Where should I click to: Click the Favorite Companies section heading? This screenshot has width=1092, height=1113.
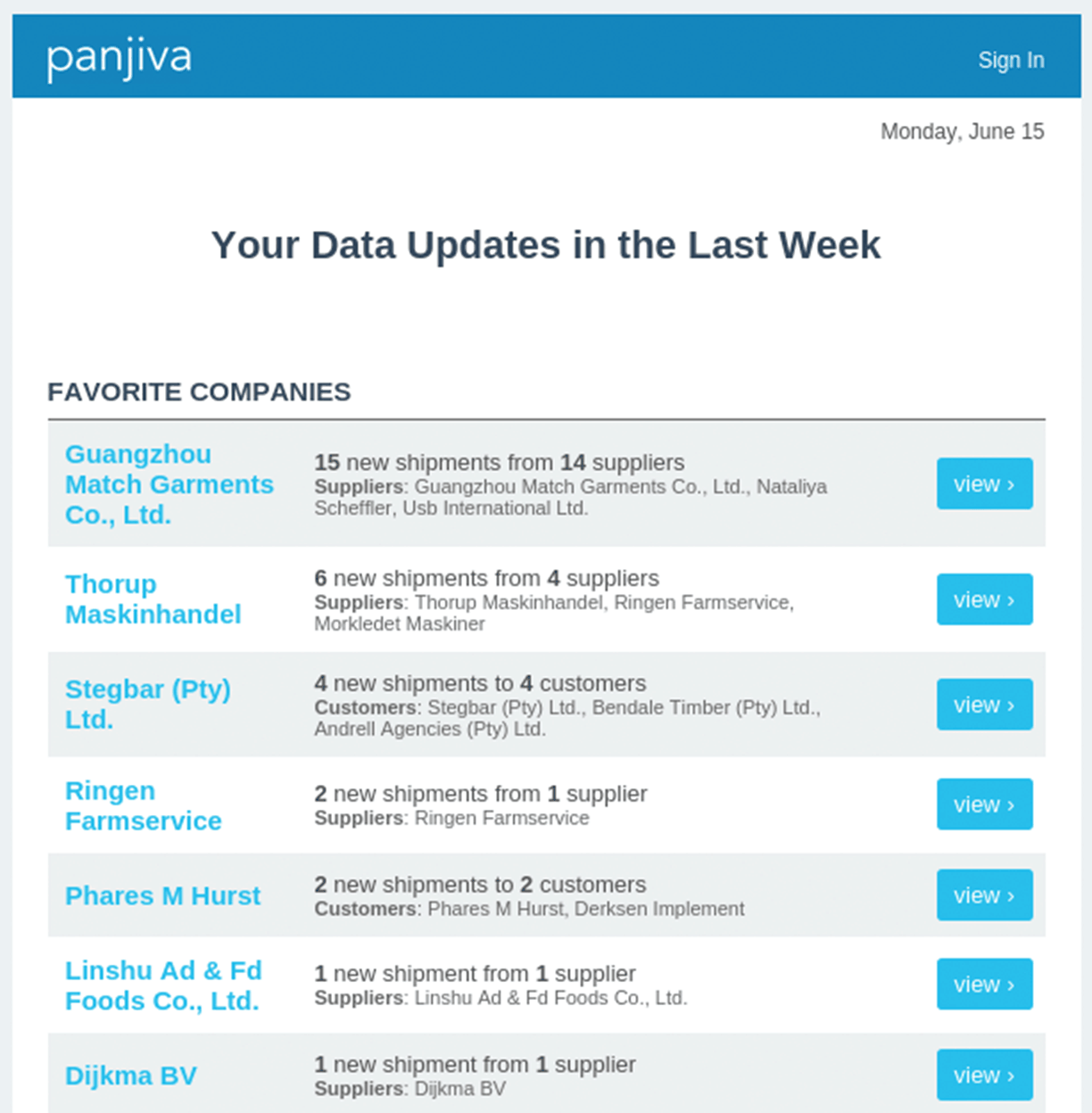[x=199, y=392]
